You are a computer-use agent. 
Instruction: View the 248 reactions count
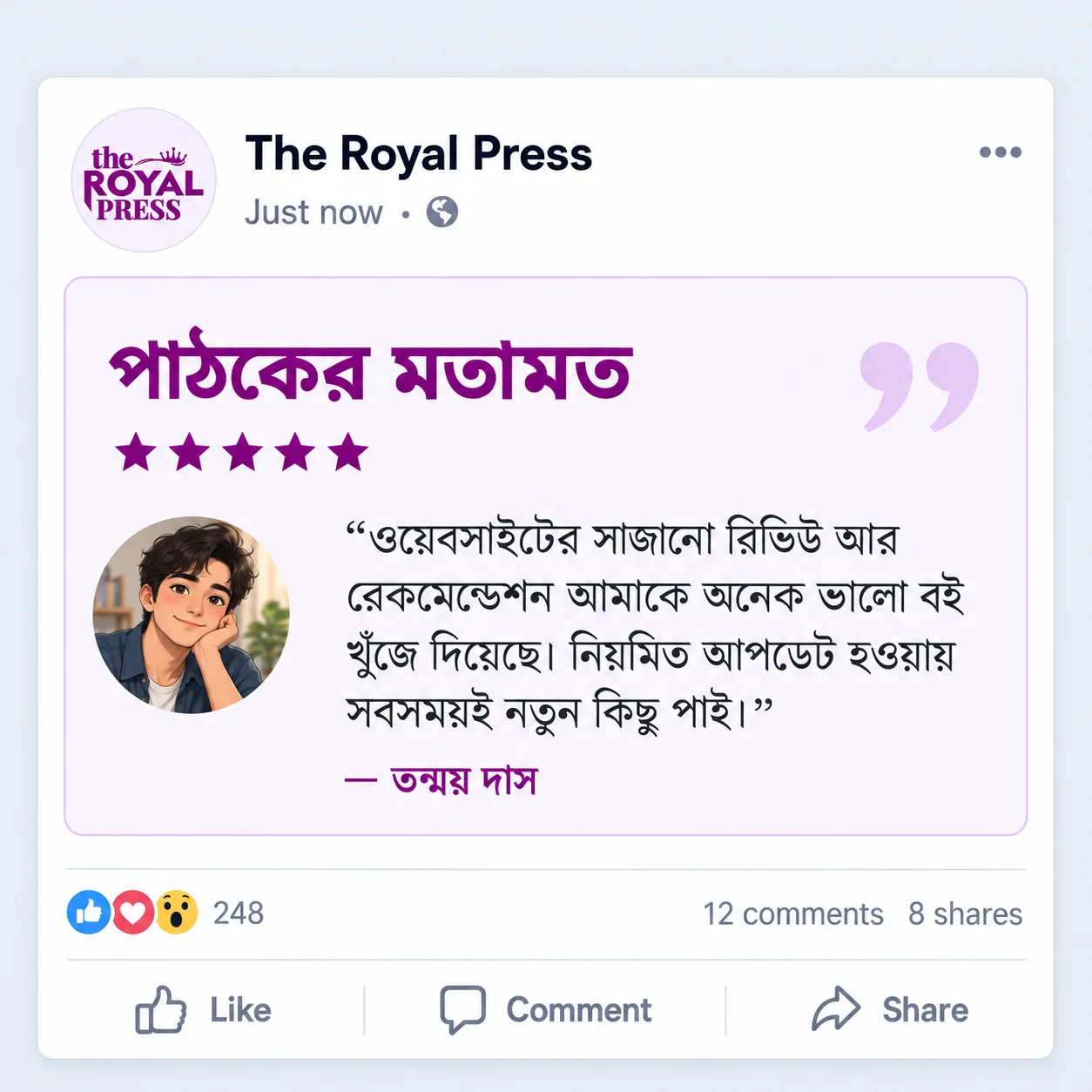tap(239, 913)
